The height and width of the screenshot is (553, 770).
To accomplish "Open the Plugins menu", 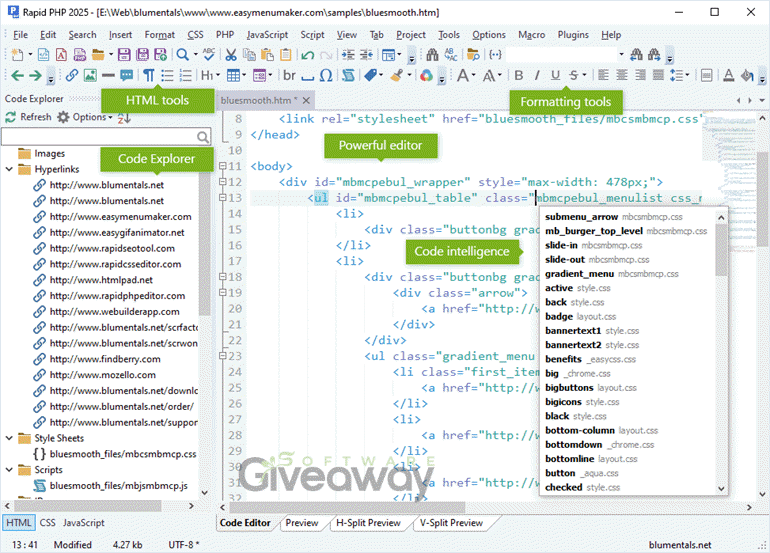I will point(573,35).
